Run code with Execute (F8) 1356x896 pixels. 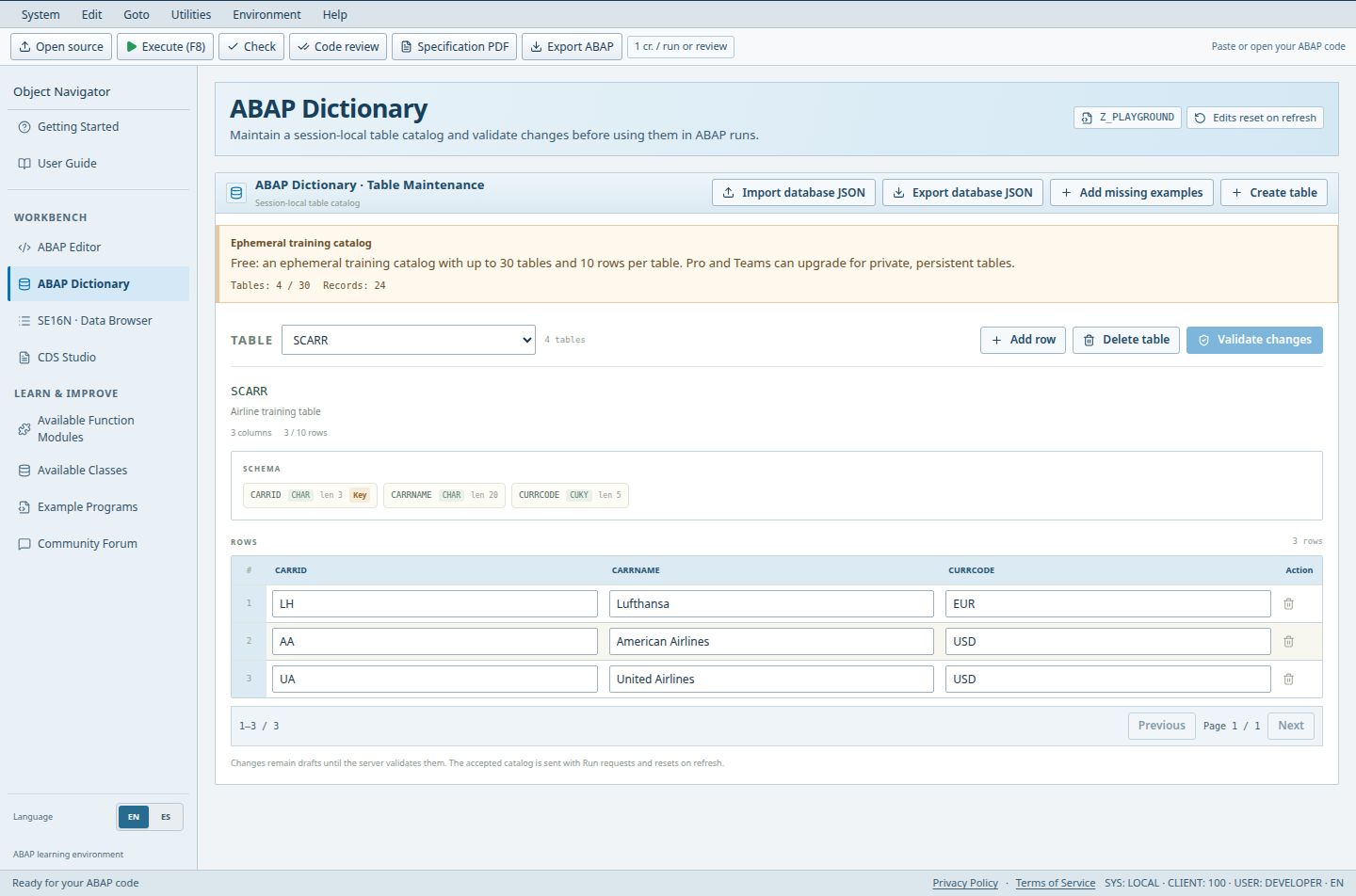tap(165, 46)
